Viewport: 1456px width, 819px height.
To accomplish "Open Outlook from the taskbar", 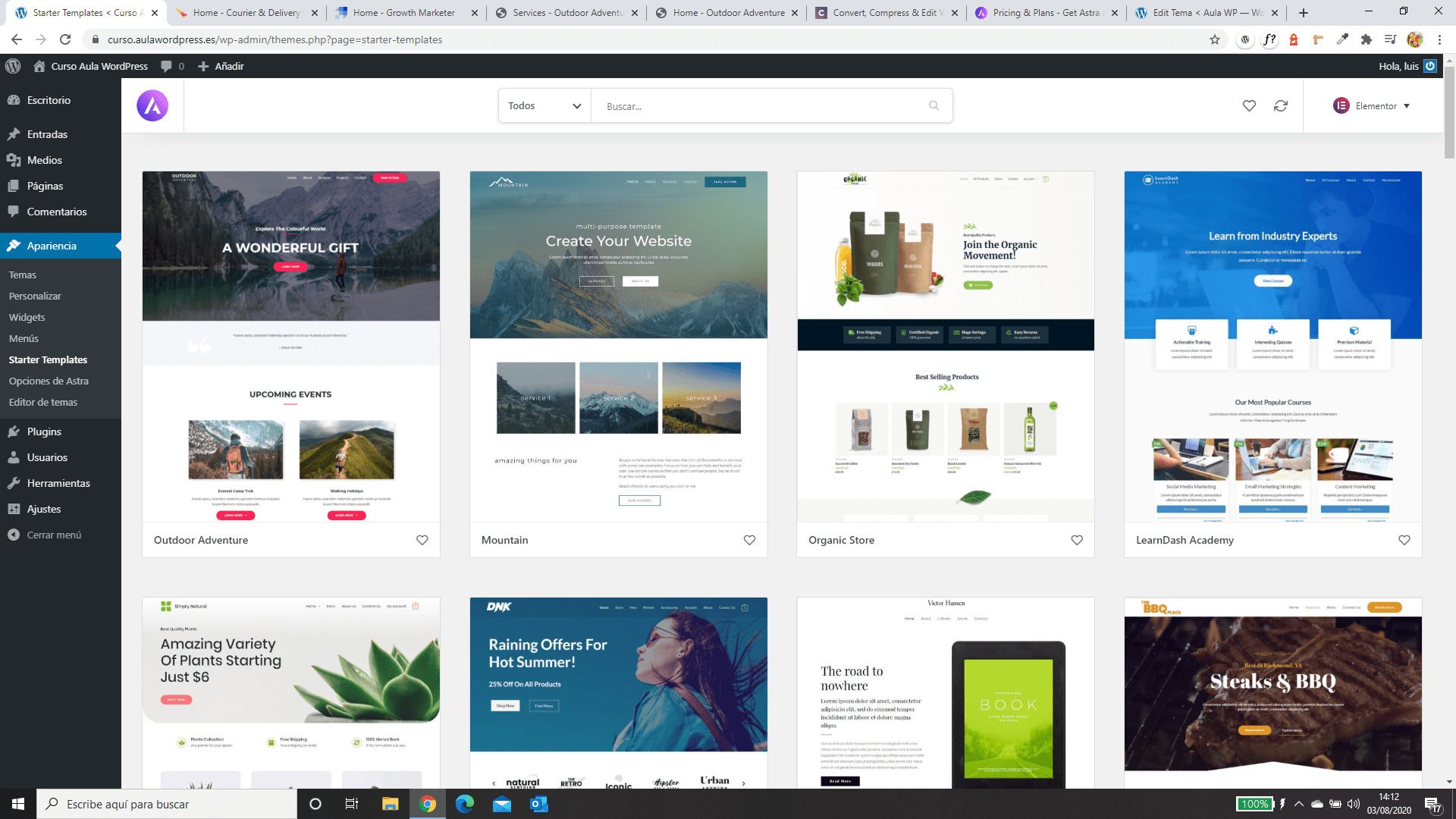I will pos(538,804).
